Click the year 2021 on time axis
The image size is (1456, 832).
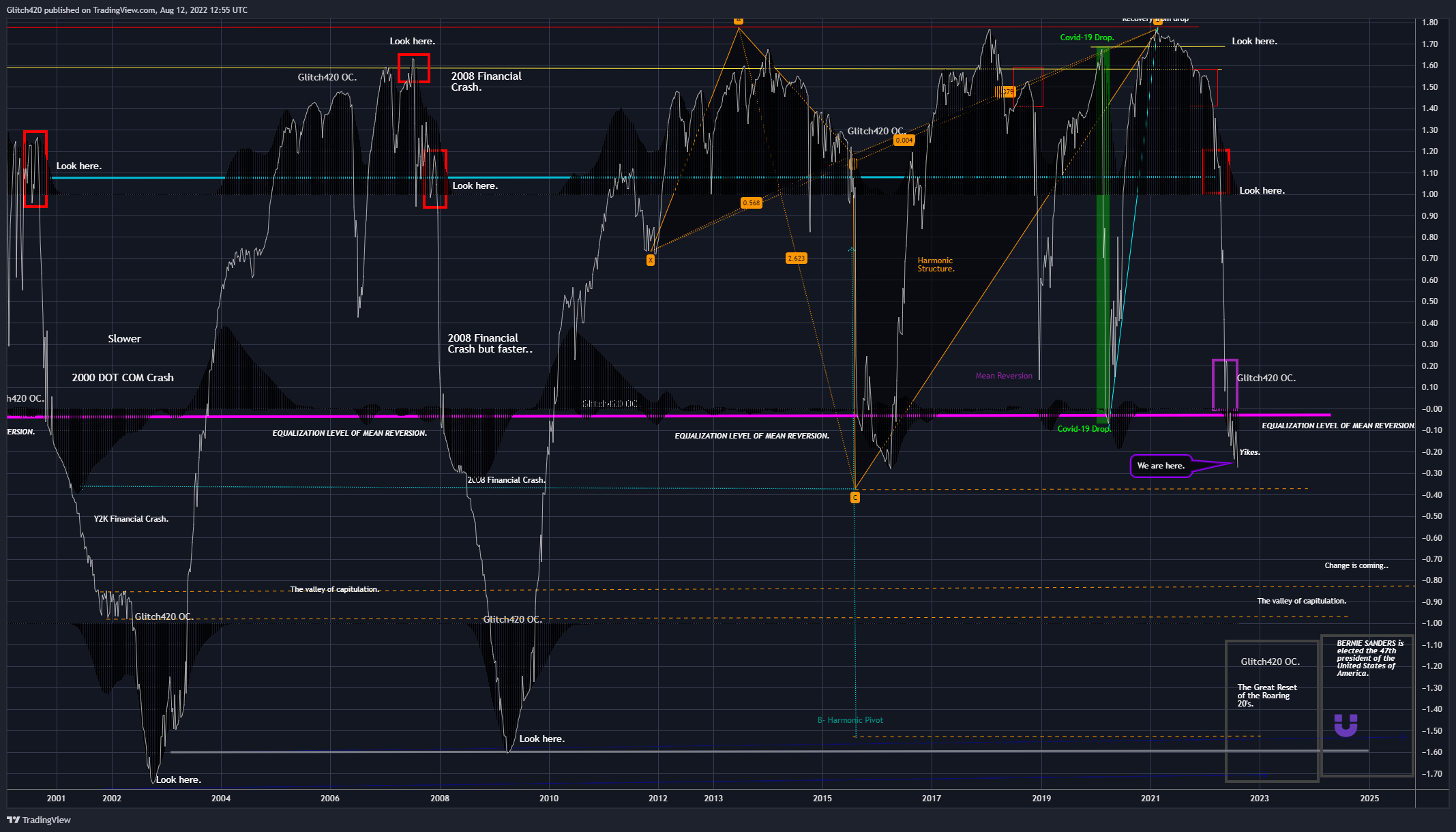(x=1150, y=799)
